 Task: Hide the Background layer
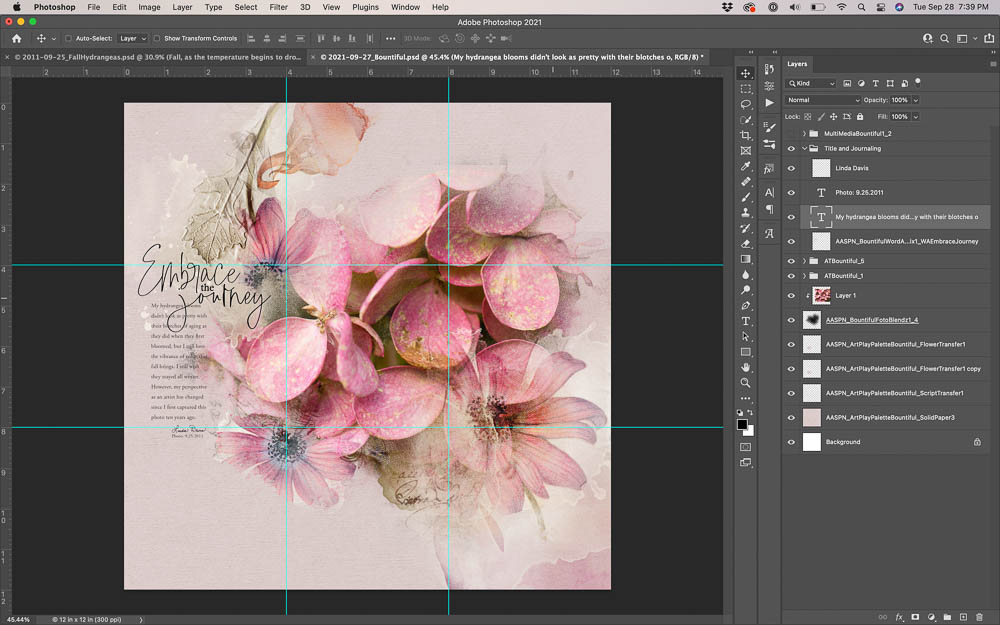pyautogui.click(x=791, y=442)
